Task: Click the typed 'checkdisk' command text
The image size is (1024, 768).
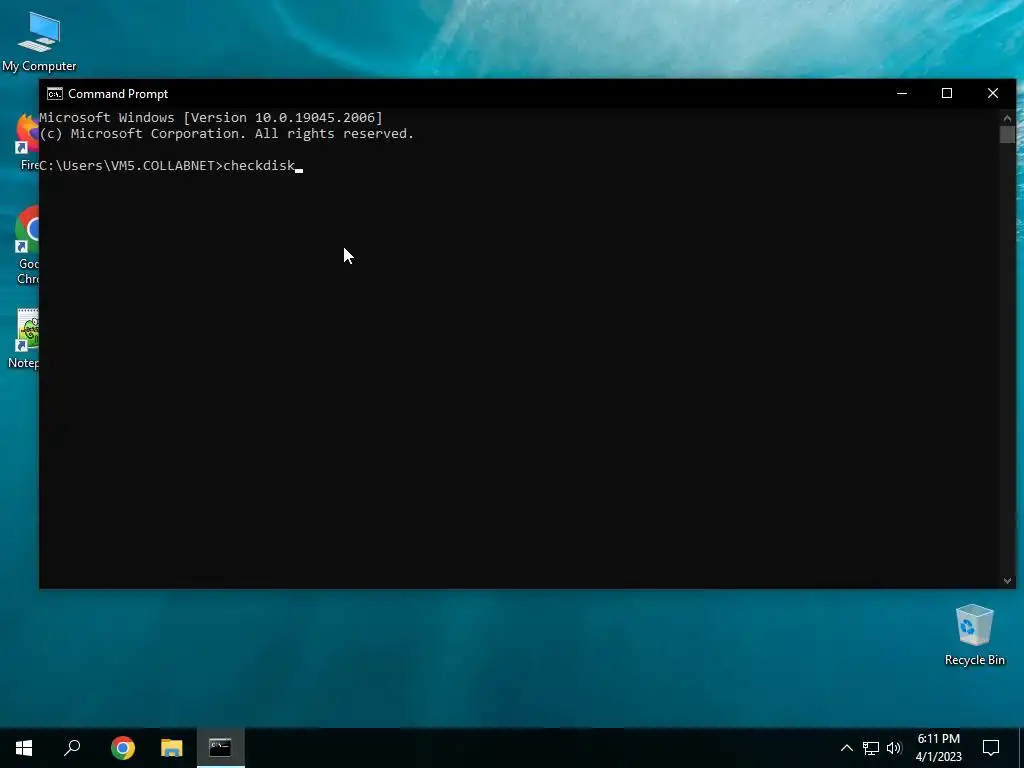Action: 259,166
